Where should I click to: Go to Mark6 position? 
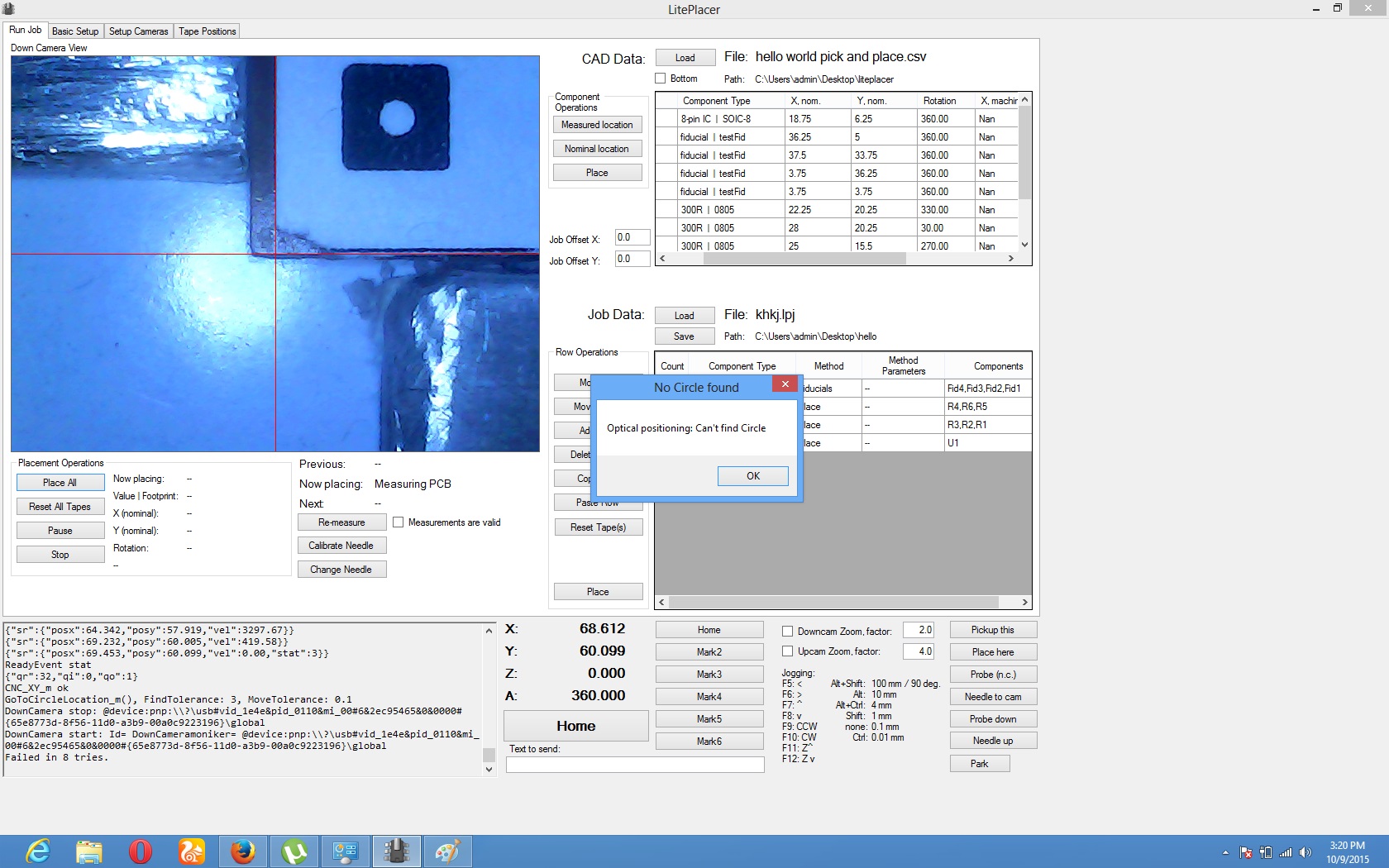tap(709, 742)
